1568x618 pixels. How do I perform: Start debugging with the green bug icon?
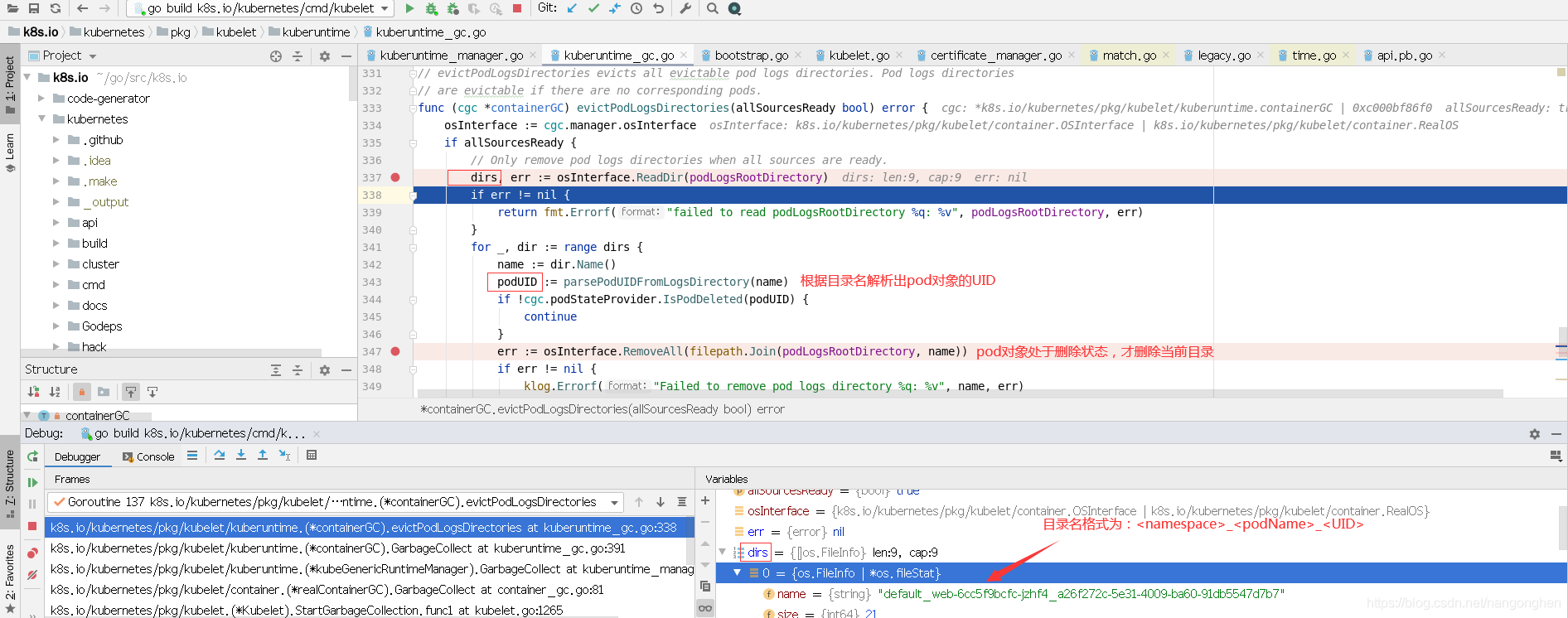[x=431, y=8]
